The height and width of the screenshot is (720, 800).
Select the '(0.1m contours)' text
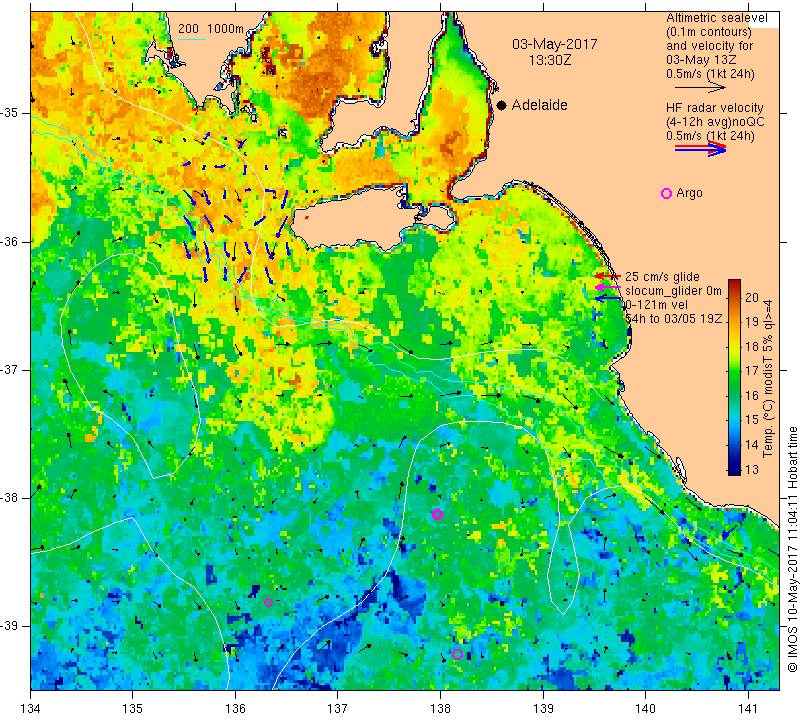[x=709, y=32]
